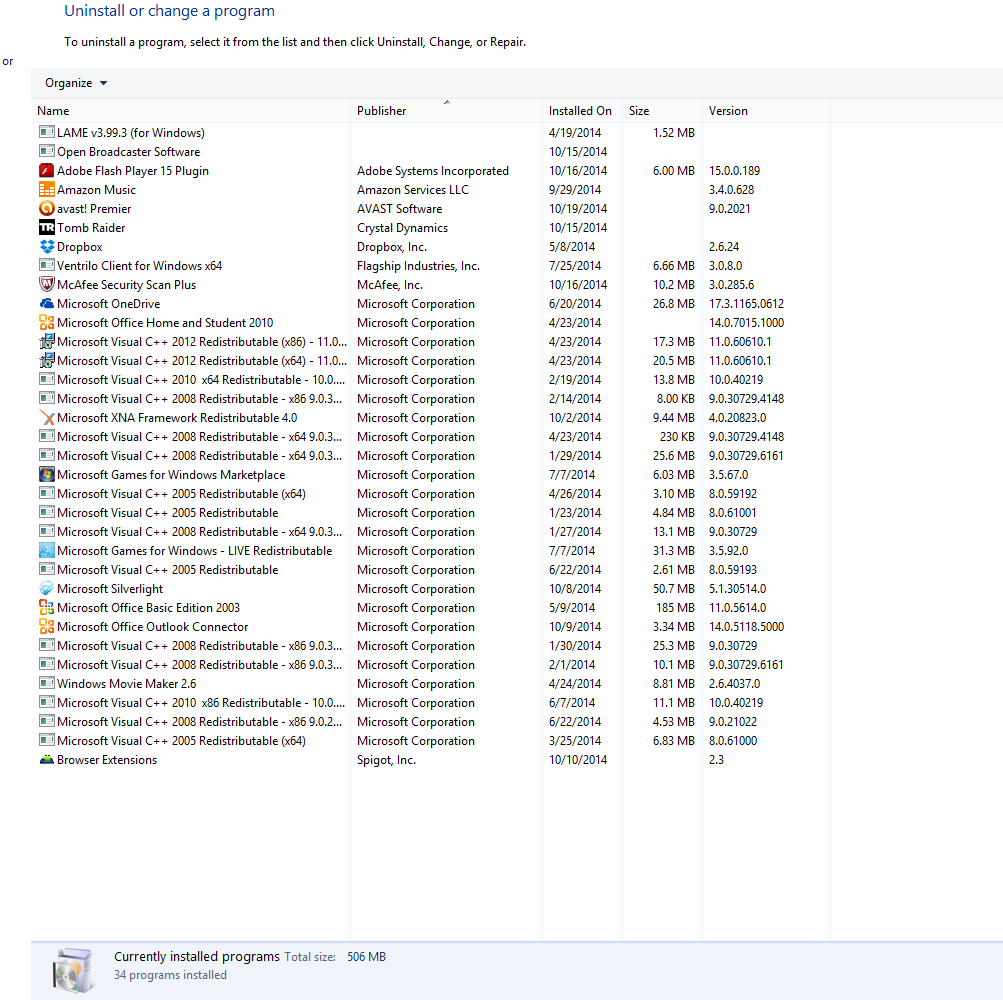Screen dimensions: 1003x1000
Task: Click the Open Broadcaster Software icon
Action: [47, 152]
